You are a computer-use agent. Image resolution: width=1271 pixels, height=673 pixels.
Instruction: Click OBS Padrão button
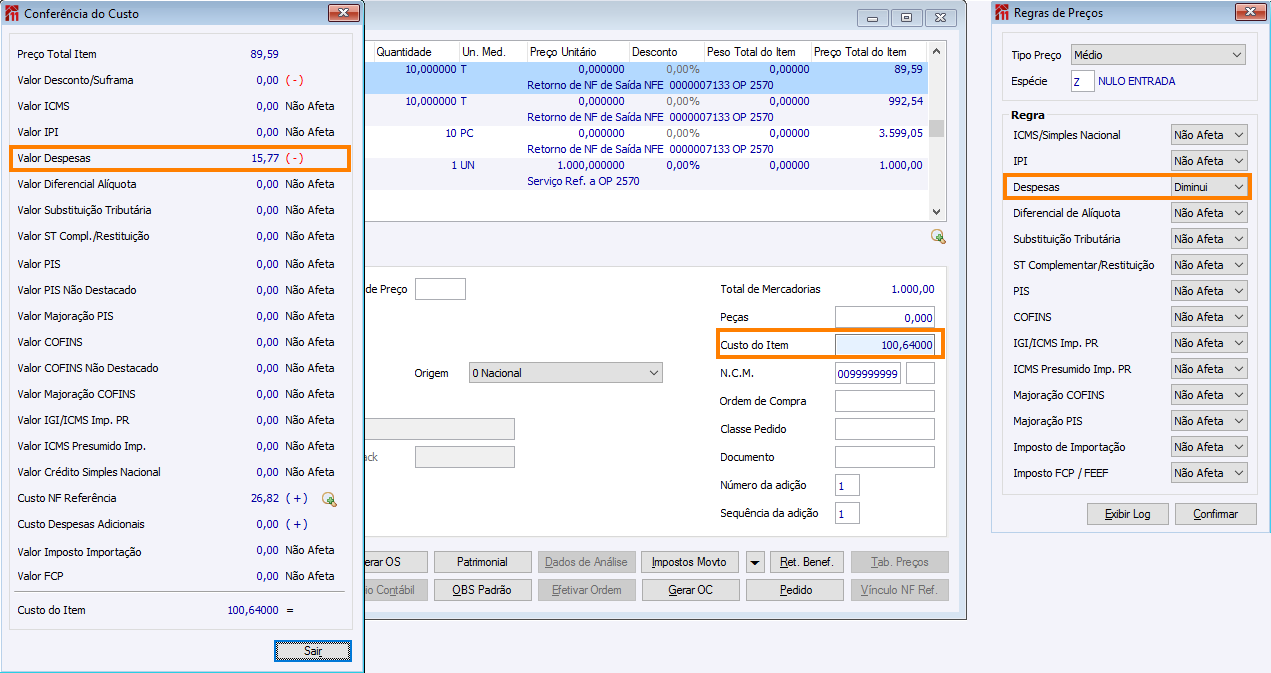click(x=483, y=590)
